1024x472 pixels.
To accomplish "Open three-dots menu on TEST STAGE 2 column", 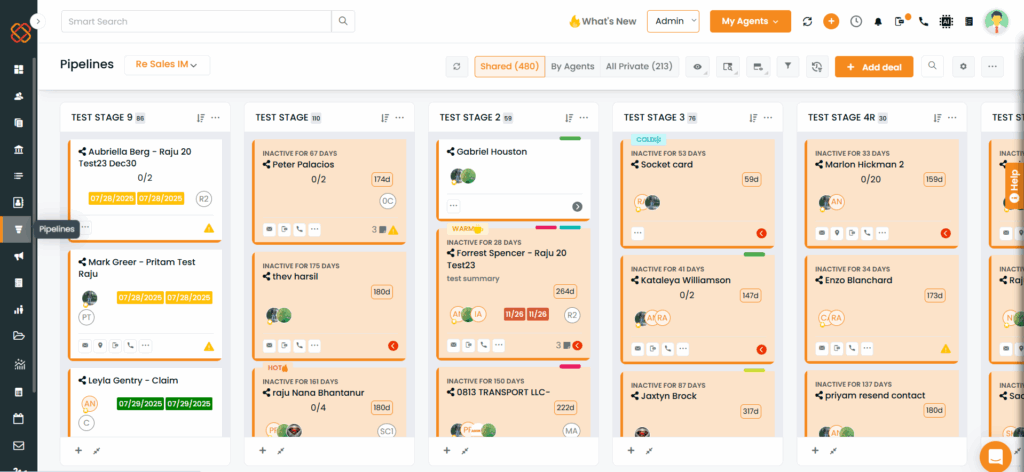I will point(584,118).
